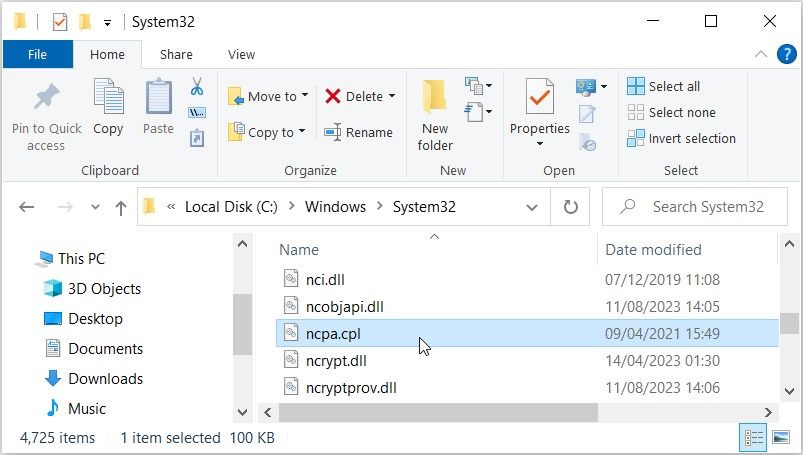Image resolution: width=803 pixels, height=455 pixels.
Task: Click Invert selection
Action: [x=681, y=138]
